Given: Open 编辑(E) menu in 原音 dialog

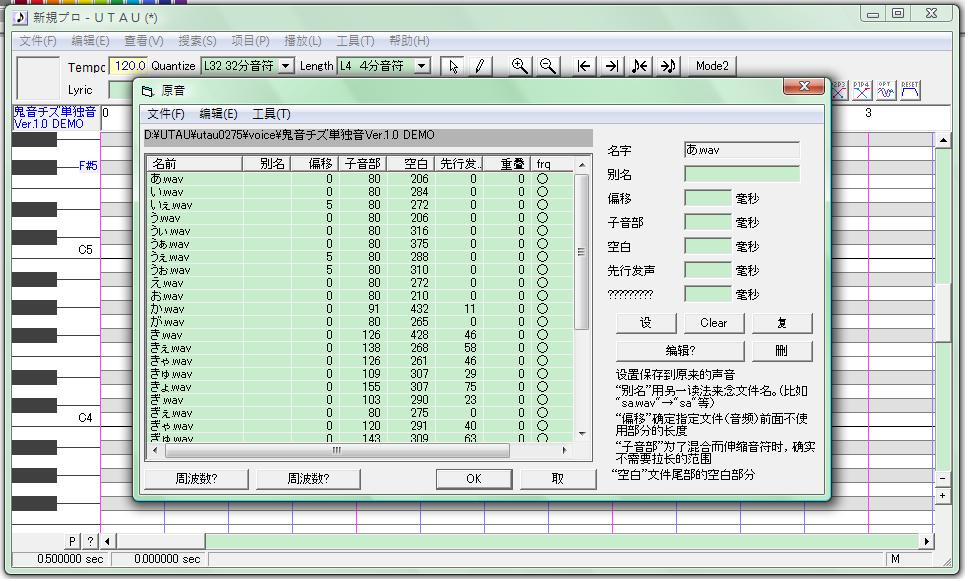Looking at the screenshot, I should click(218, 114).
